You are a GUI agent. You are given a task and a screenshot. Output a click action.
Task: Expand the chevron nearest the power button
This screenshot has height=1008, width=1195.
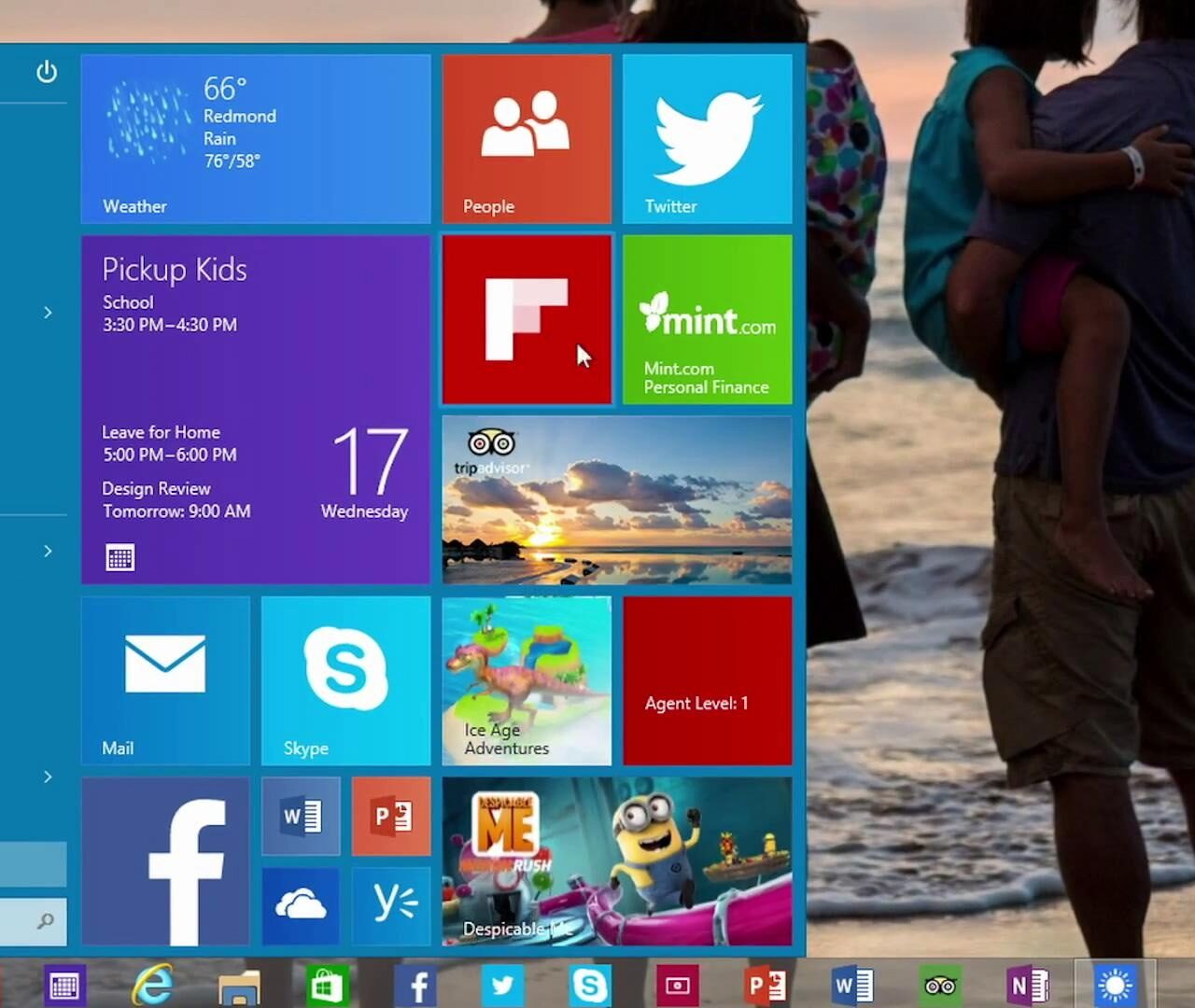click(48, 313)
